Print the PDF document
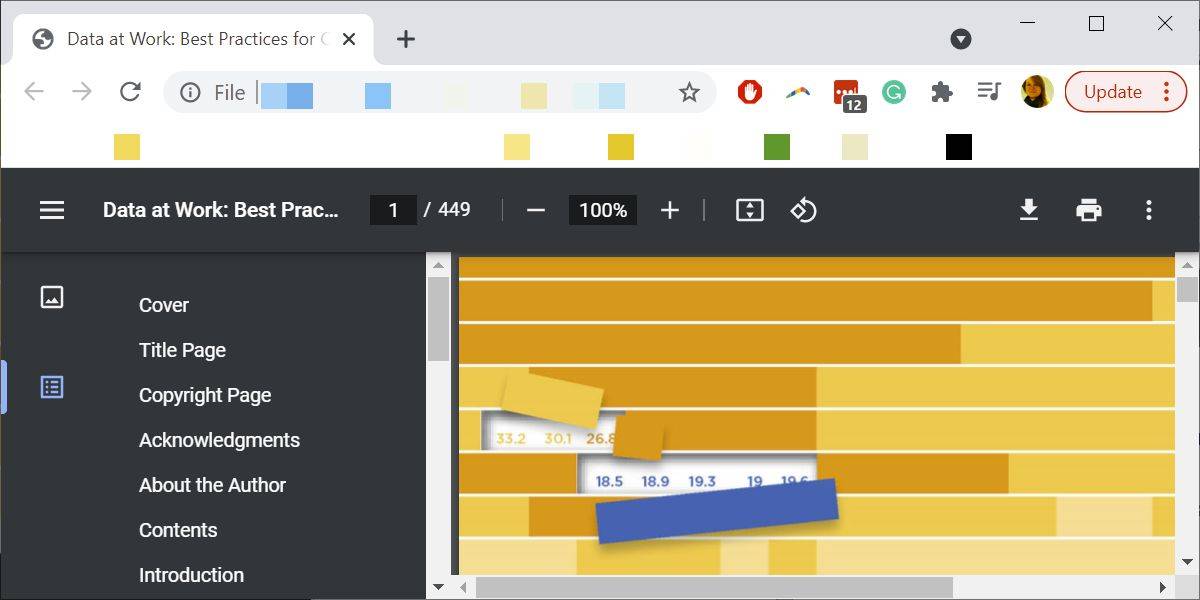Viewport: 1200px width, 600px height. [x=1089, y=210]
